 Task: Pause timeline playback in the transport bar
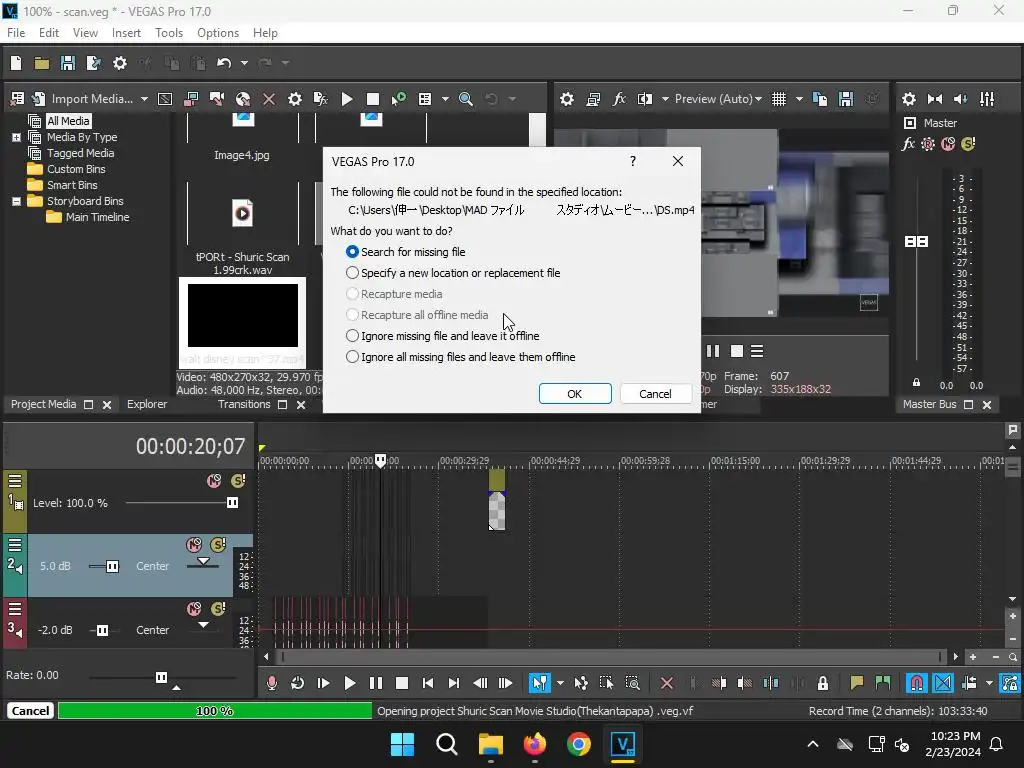pyautogui.click(x=376, y=683)
